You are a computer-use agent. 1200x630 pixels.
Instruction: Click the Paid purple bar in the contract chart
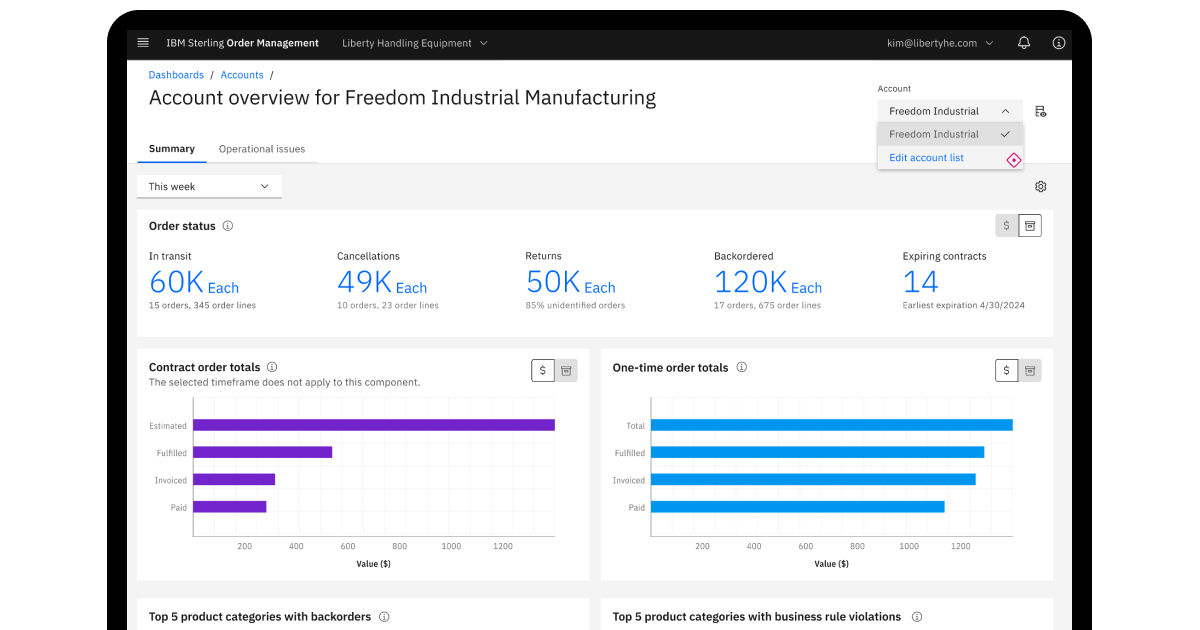(230, 507)
